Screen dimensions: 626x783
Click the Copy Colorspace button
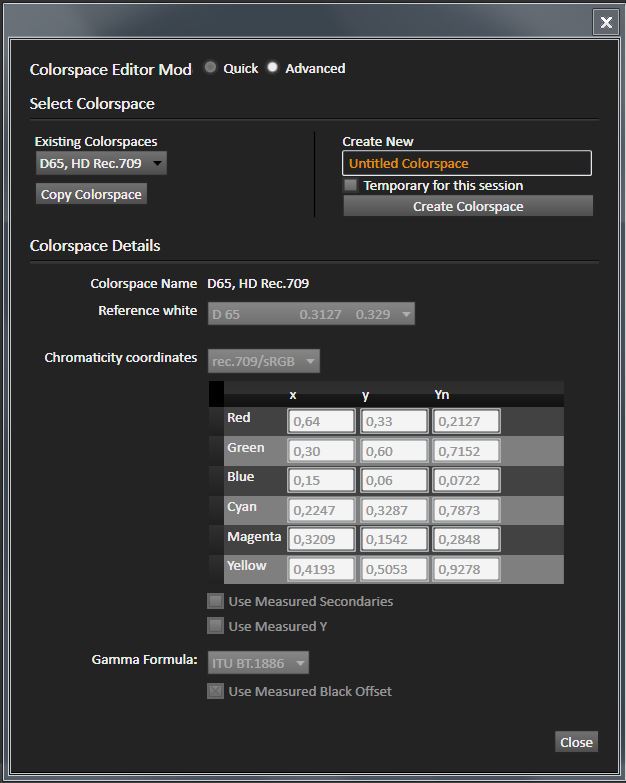pos(91,194)
